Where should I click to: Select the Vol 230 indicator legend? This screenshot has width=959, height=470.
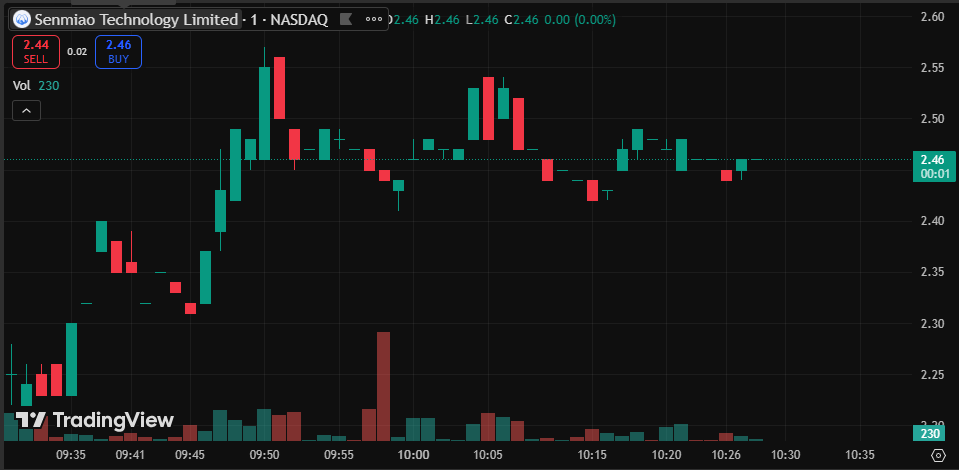click(x=36, y=86)
